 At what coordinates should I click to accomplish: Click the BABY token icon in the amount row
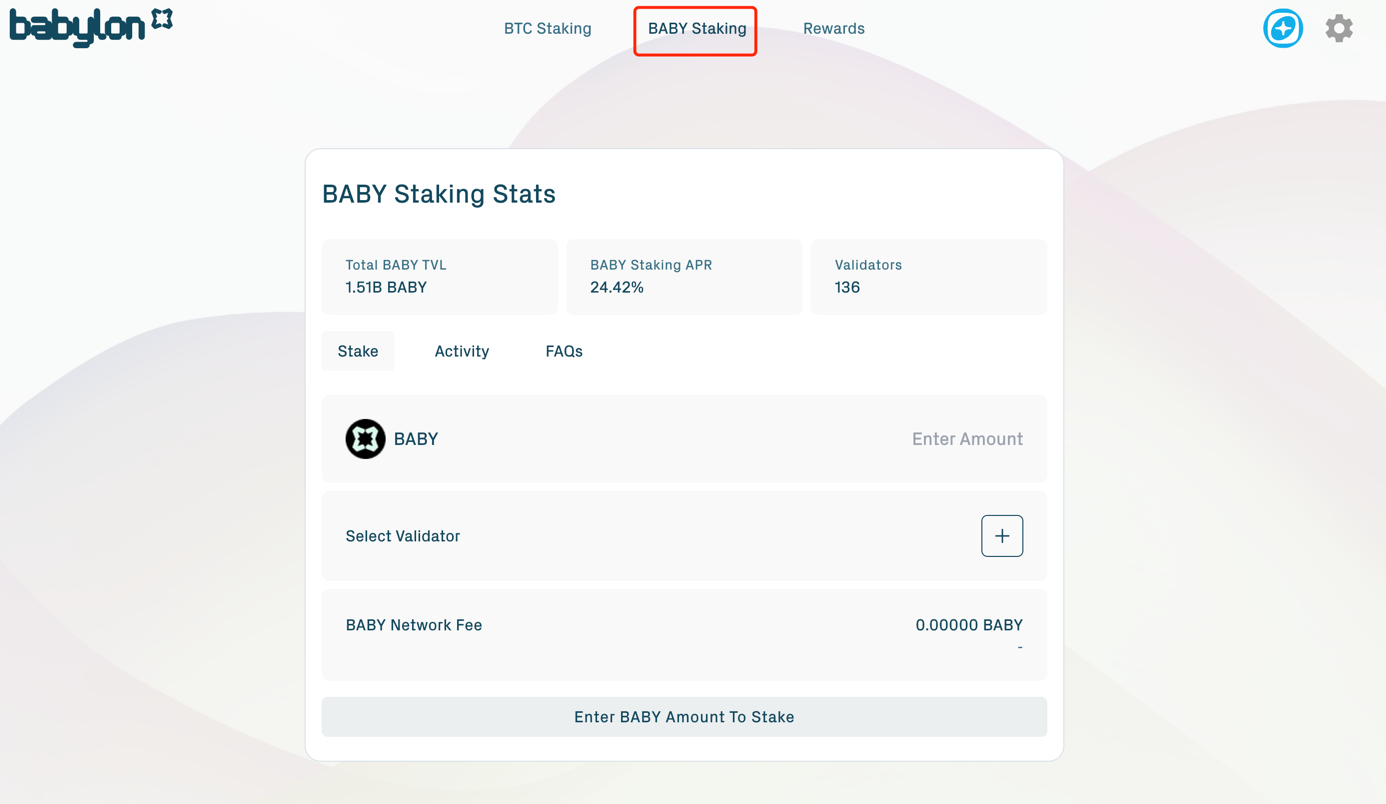[x=365, y=438]
